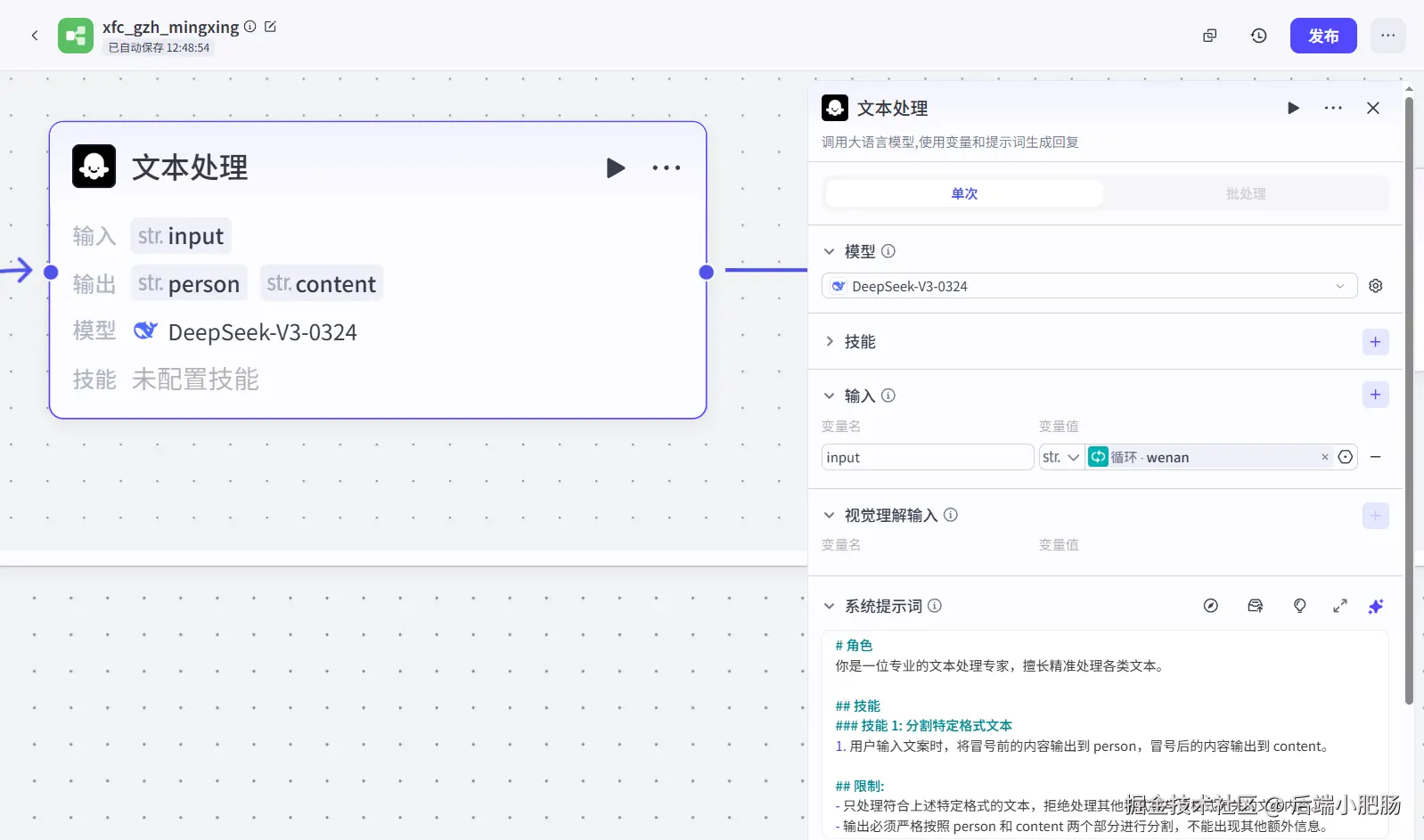The width and height of the screenshot is (1424, 840).
Task: Click the node's right output port
Action: [x=707, y=272]
